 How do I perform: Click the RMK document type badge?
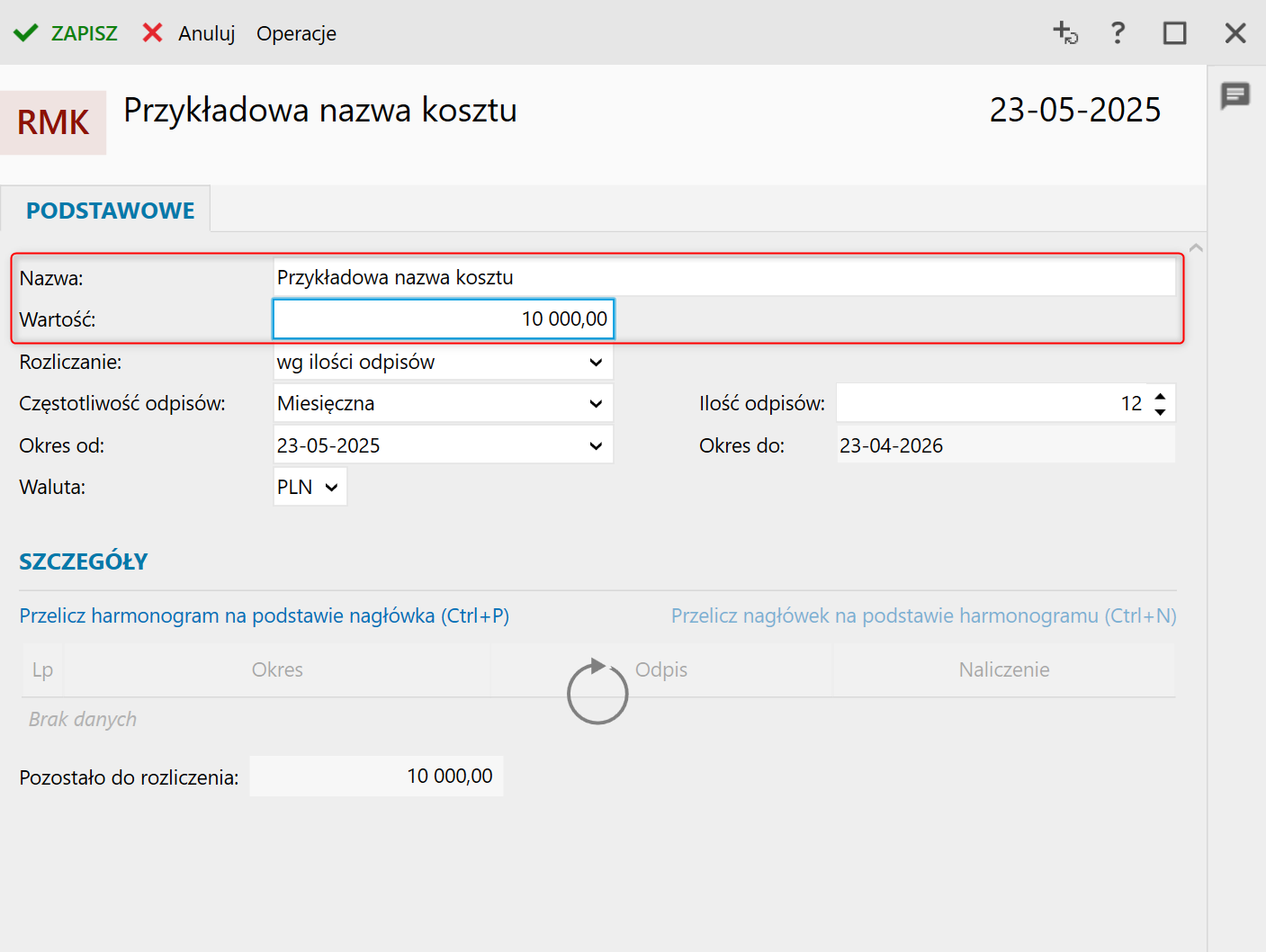click(53, 122)
